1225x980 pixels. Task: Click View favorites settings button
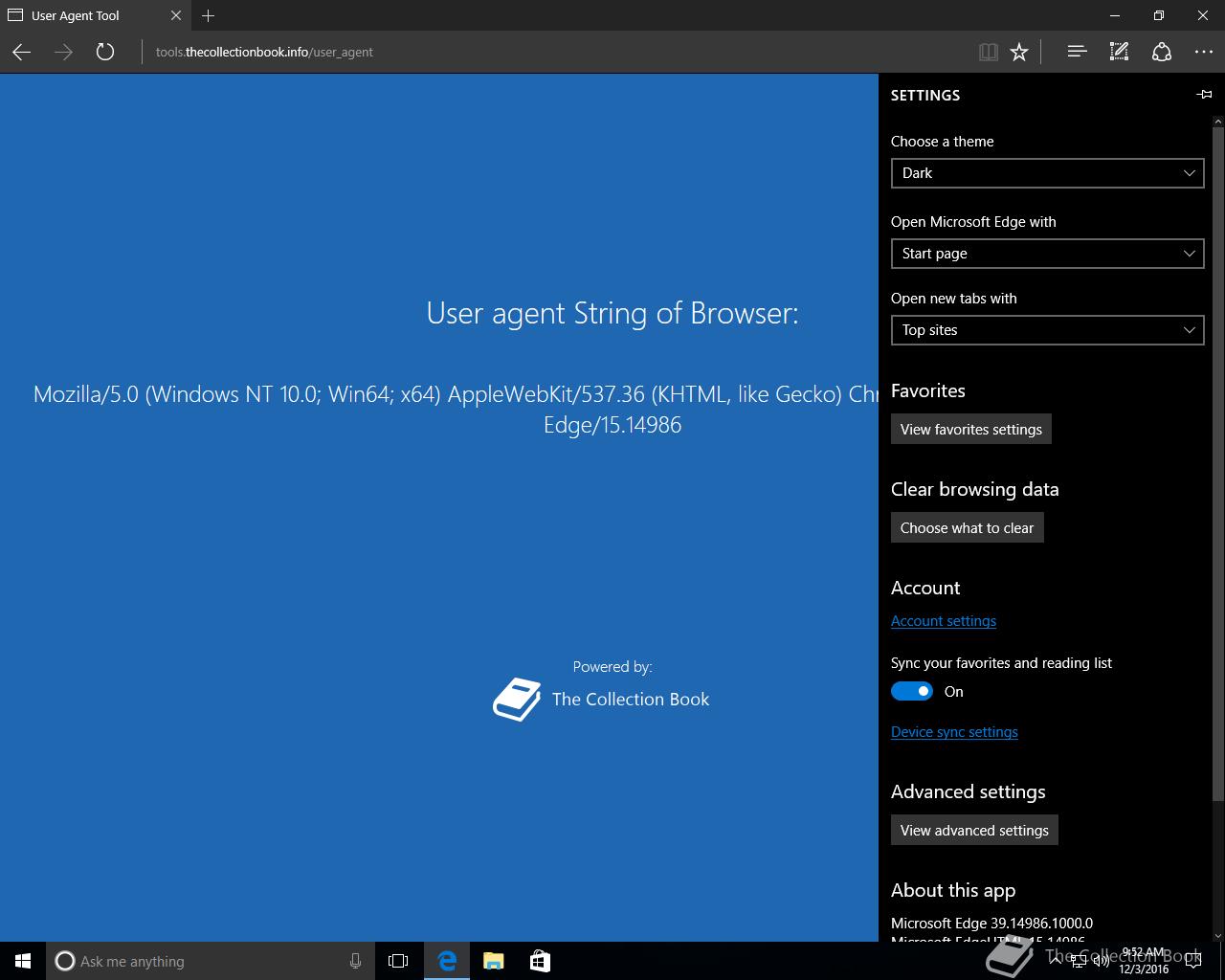(971, 429)
